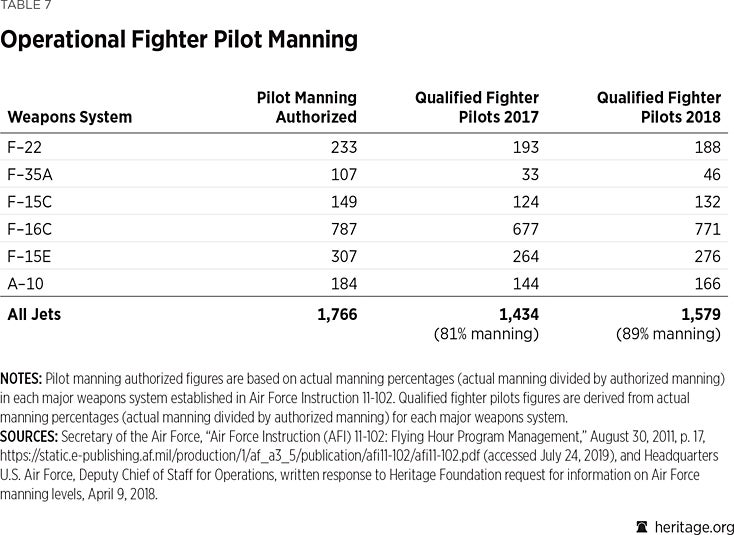This screenshot has width=734, height=535.
Task: Click the "Qualified Fighter Pilots 2017" header
Action: click(x=477, y=107)
